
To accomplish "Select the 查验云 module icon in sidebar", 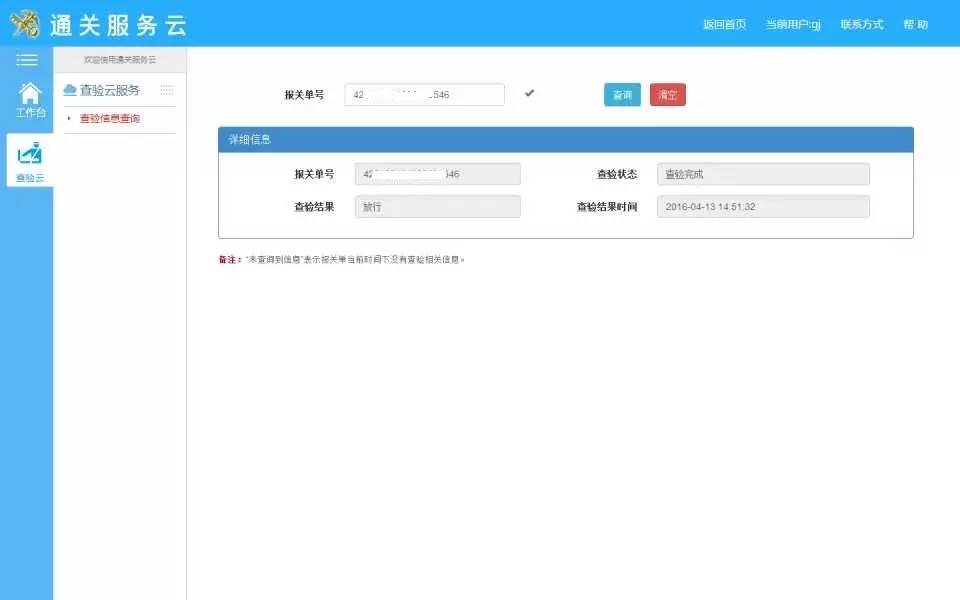I will coord(27,155).
